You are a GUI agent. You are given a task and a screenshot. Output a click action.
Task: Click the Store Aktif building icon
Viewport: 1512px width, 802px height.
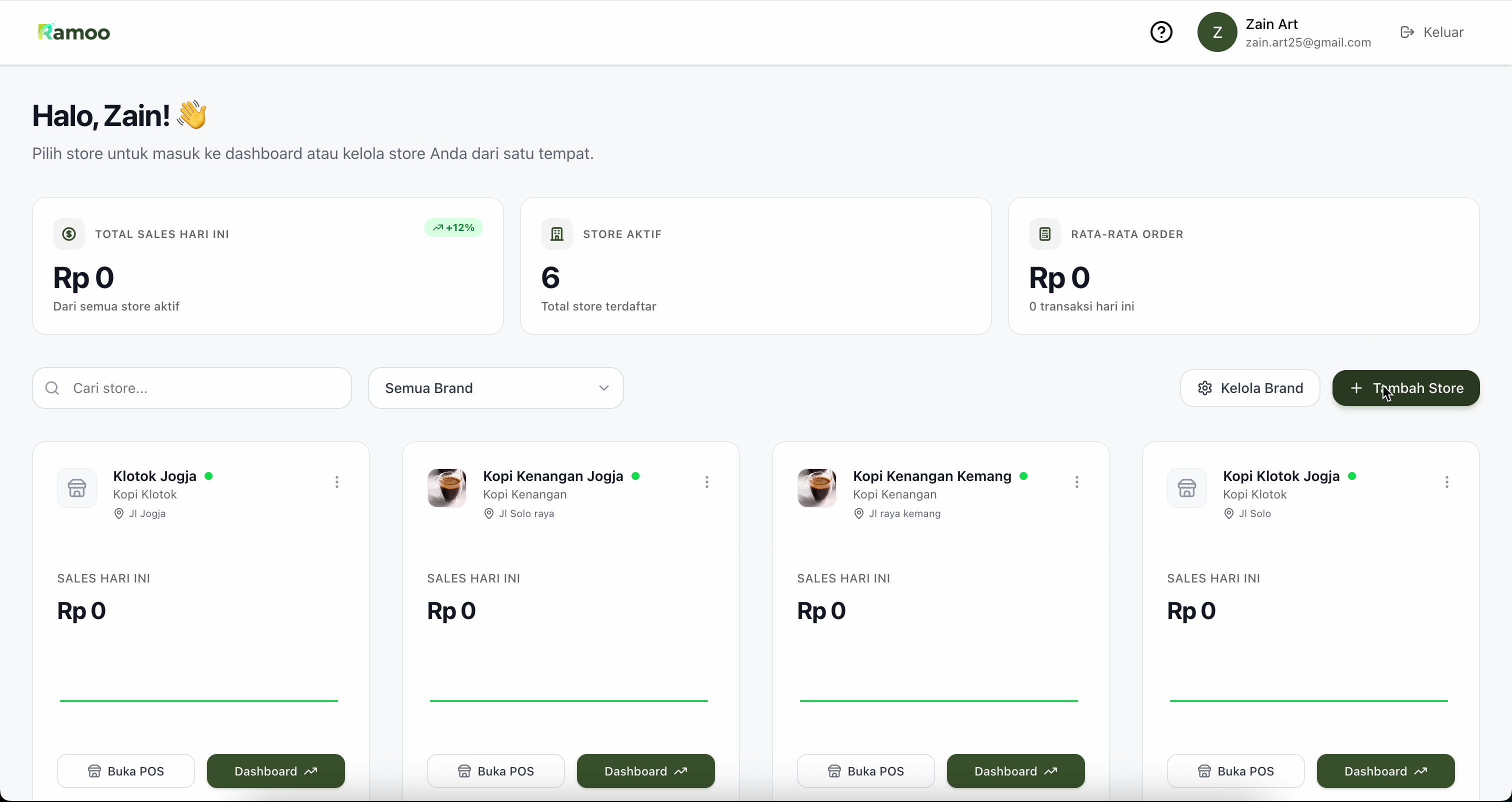click(556, 234)
